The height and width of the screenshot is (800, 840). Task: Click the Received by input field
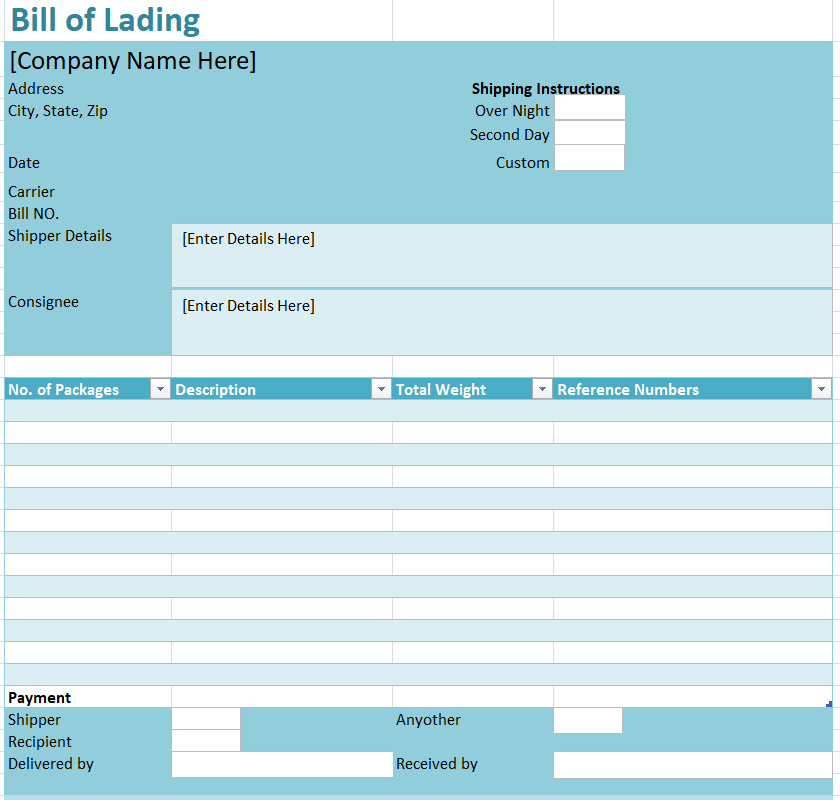(x=692, y=765)
